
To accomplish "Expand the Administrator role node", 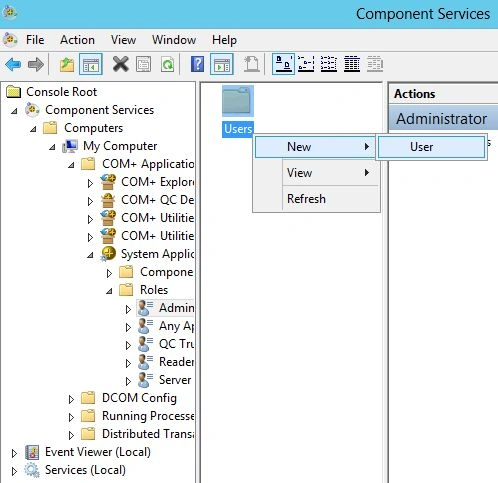I will click(x=128, y=309).
